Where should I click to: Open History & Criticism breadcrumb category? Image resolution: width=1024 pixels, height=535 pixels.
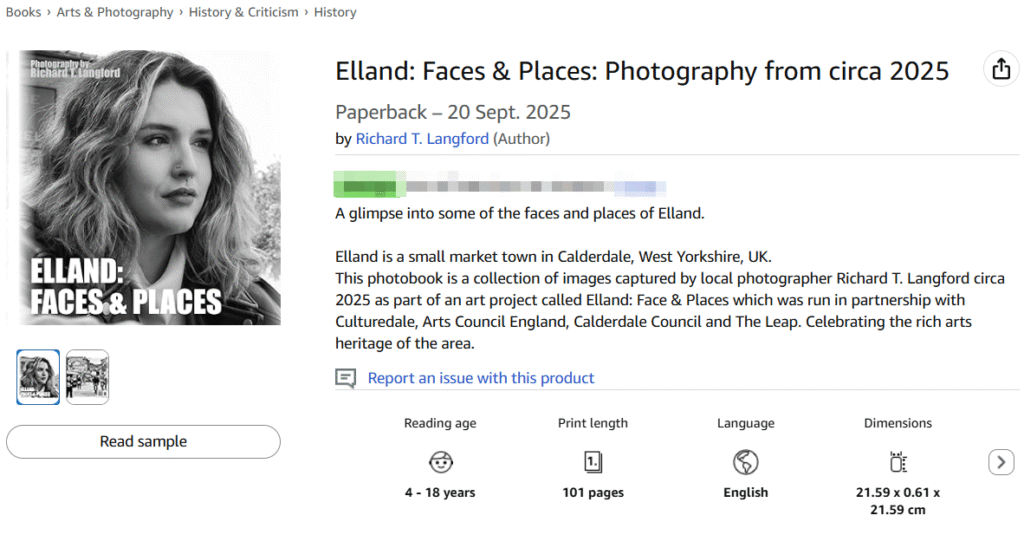click(244, 12)
